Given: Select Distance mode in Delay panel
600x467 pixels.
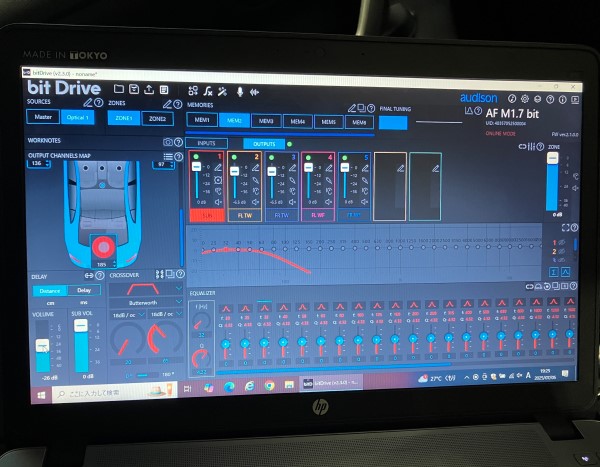Looking at the screenshot, I should point(50,291).
